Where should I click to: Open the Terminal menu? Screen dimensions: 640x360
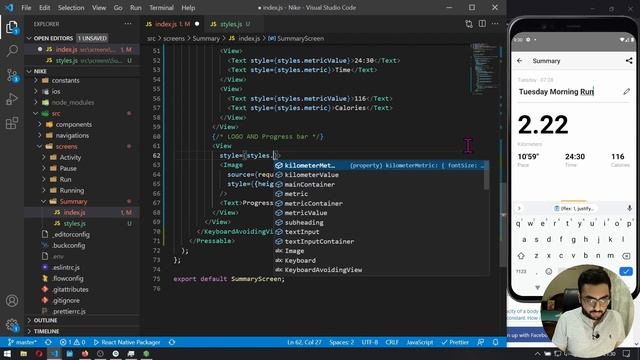pos(161,8)
